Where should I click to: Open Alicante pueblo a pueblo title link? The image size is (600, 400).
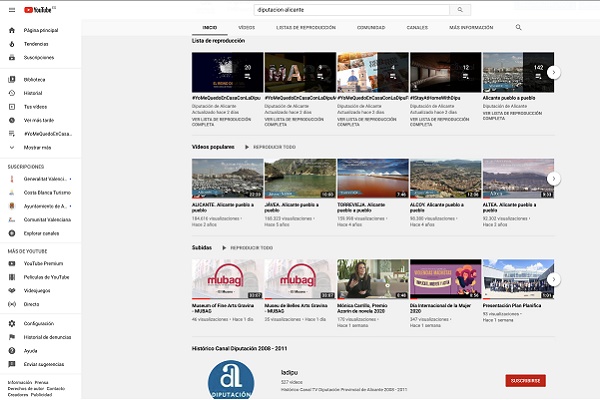509,98
